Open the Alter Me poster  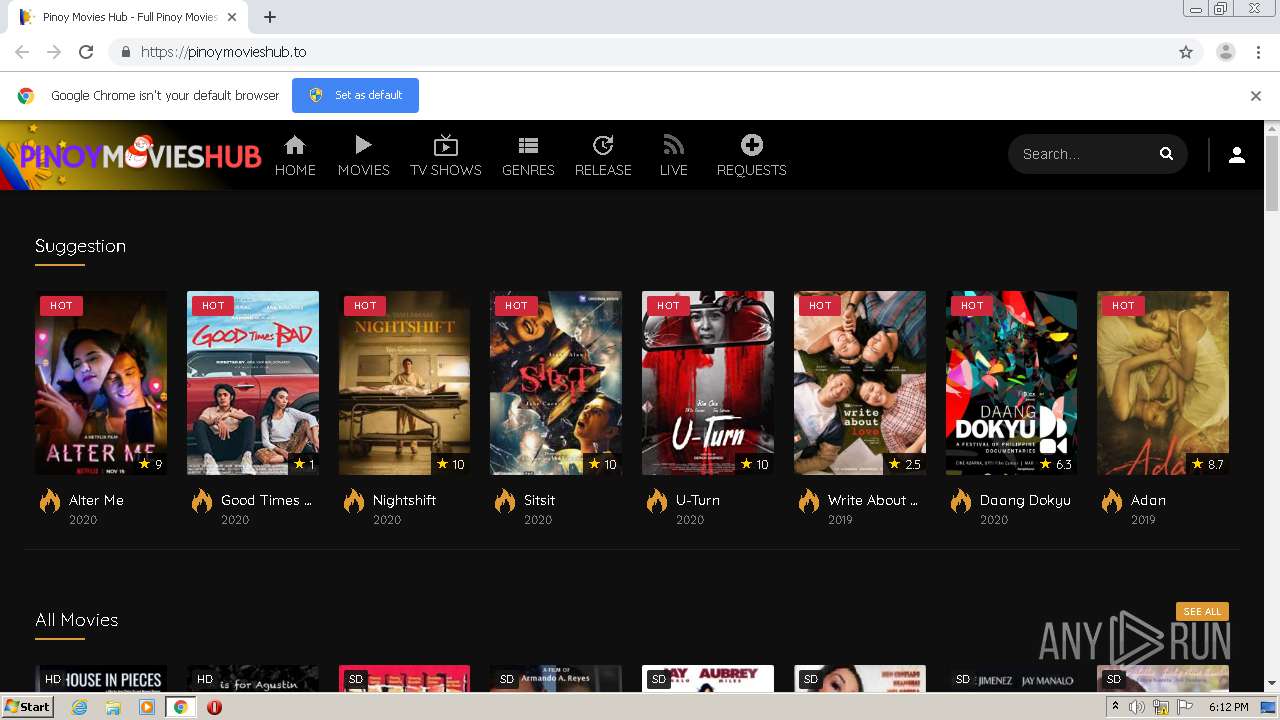101,383
